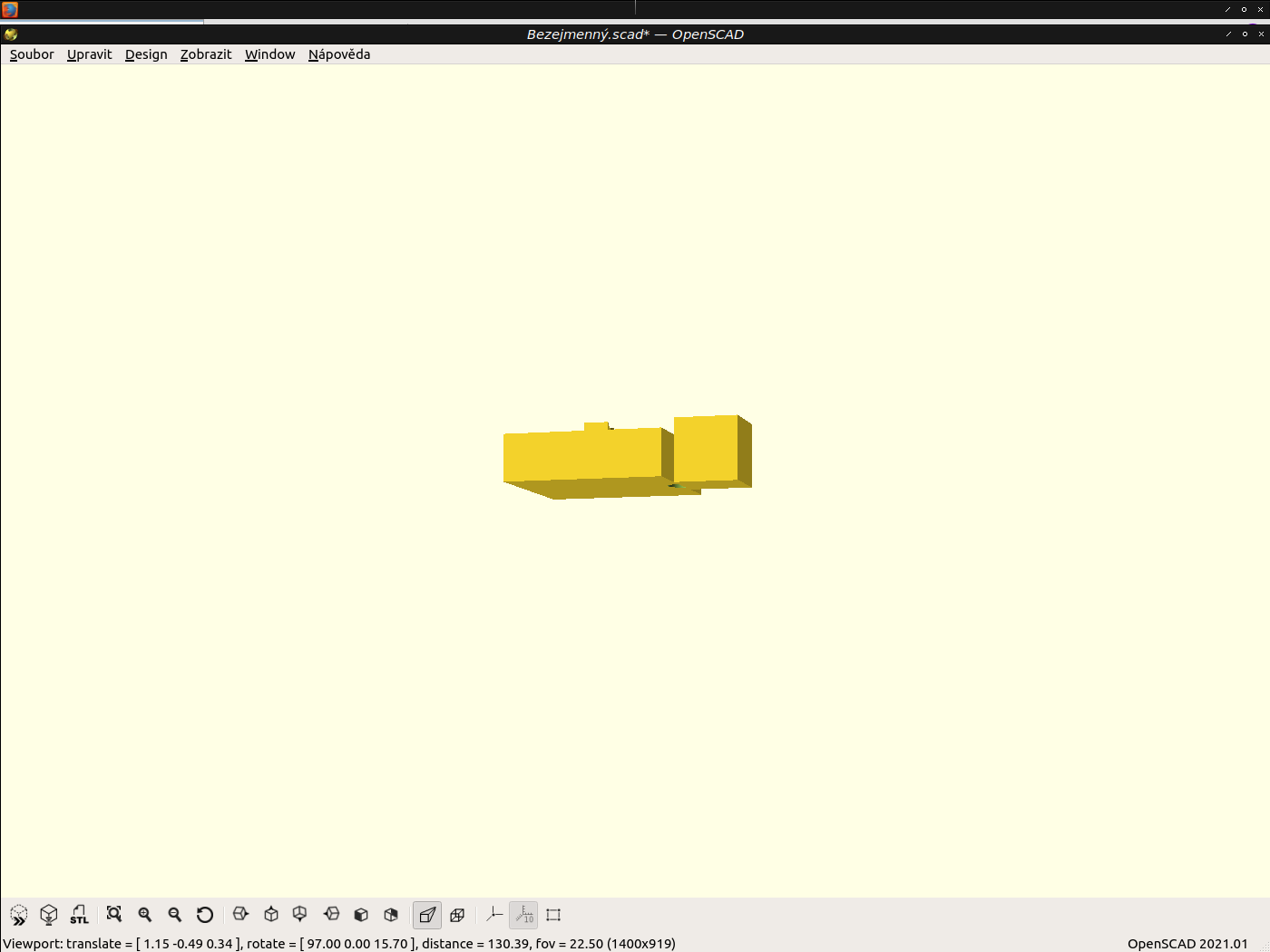Screen dimensions: 1270x952
Task: Switch to the front view
Action: (x=360, y=915)
